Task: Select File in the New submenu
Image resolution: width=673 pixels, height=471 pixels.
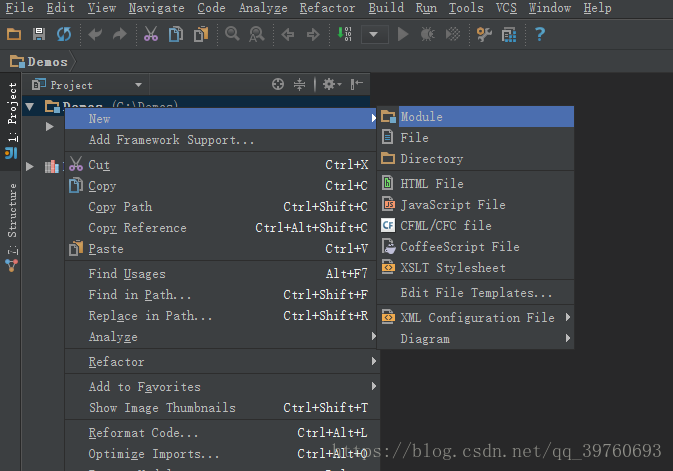Action: (x=475, y=138)
